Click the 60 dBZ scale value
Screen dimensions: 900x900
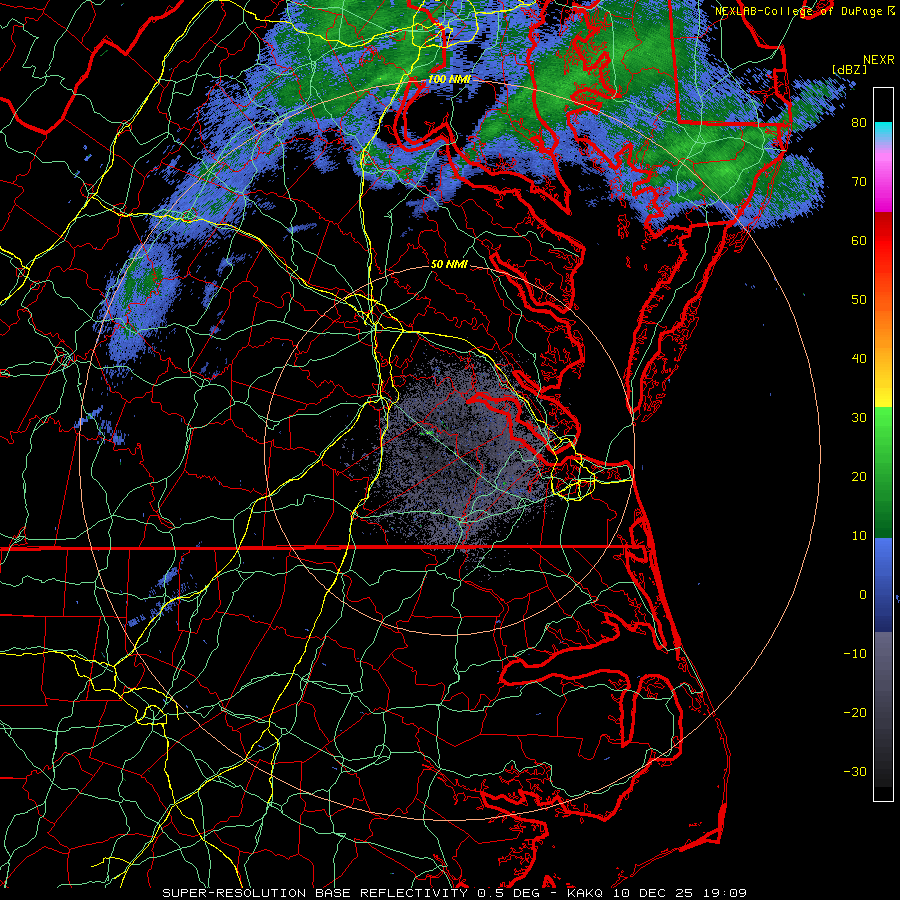859,240
